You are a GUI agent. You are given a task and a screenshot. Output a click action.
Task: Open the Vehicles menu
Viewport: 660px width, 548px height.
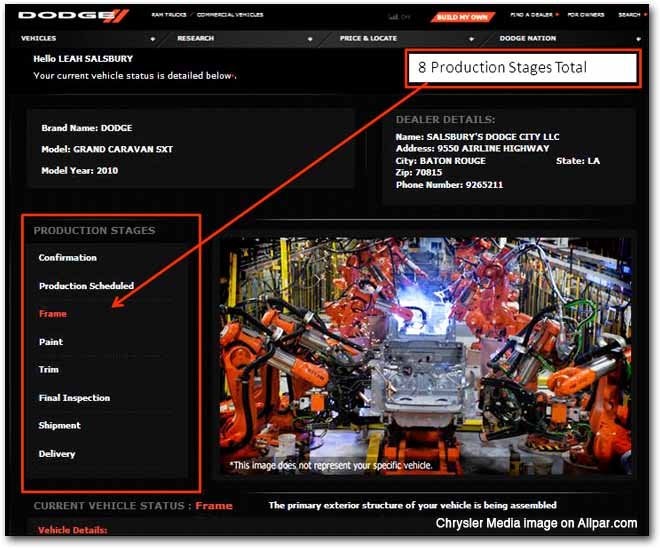[x=39, y=38]
